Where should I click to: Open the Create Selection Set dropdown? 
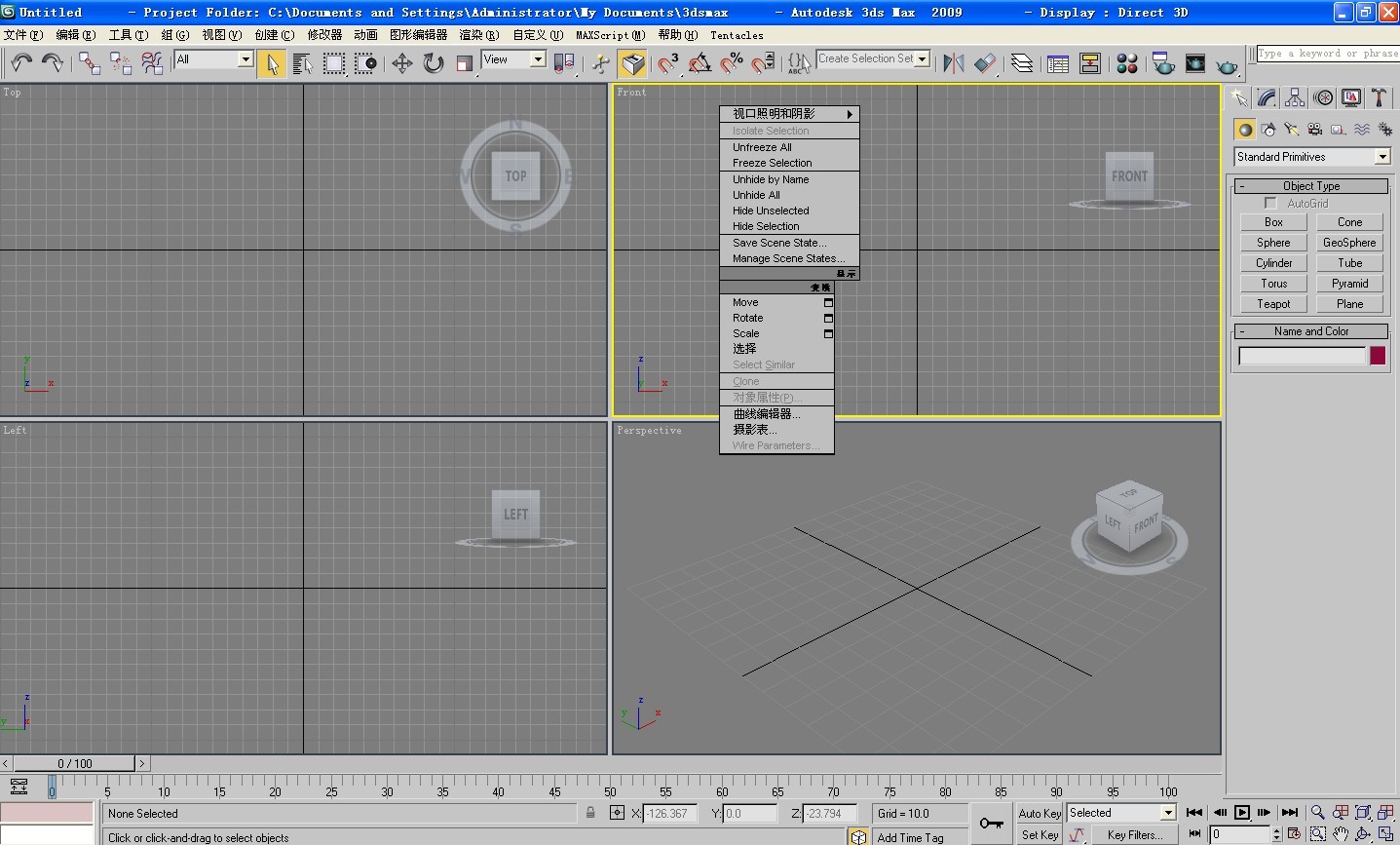pyautogui.click(x=922, y=58)
